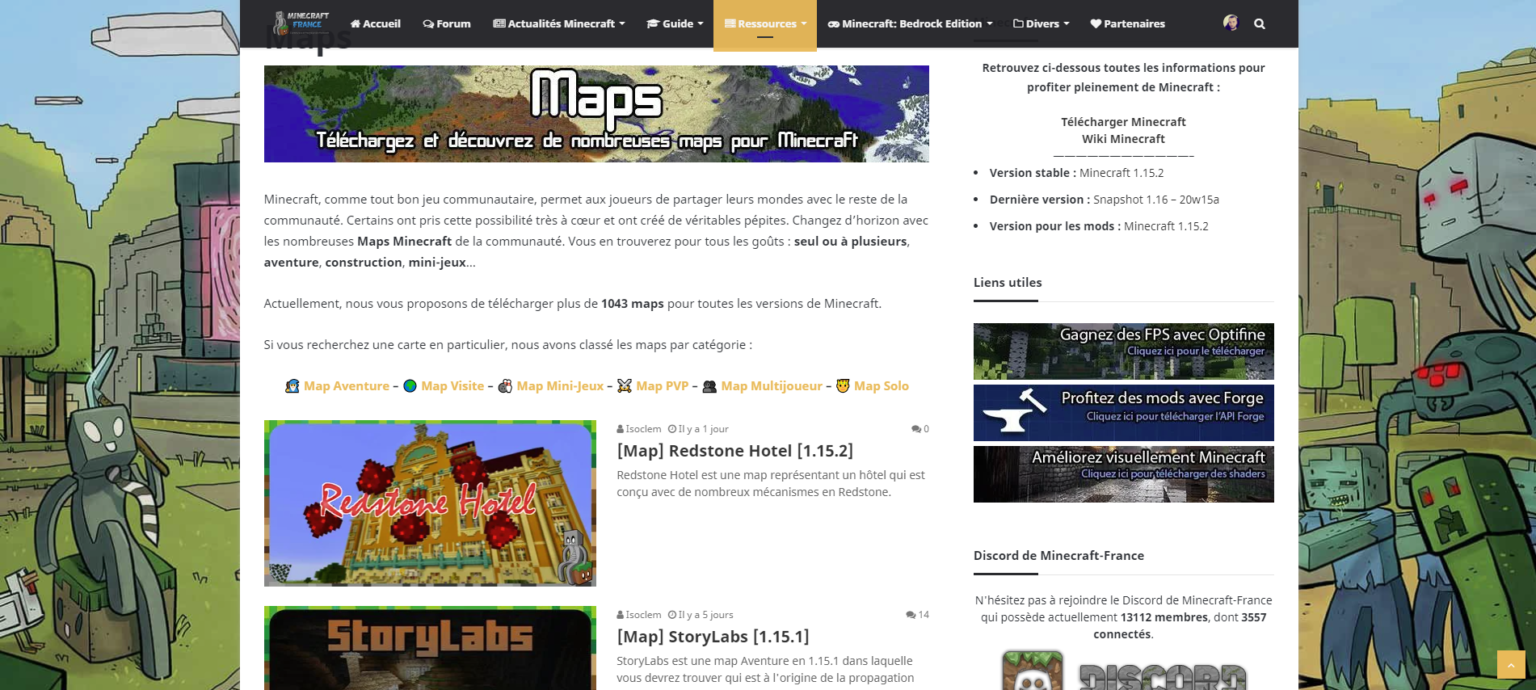The image size is (1536, 690).
Task: Open the [Map] Redstone Hotel article link
Action: tap(735, 450)
